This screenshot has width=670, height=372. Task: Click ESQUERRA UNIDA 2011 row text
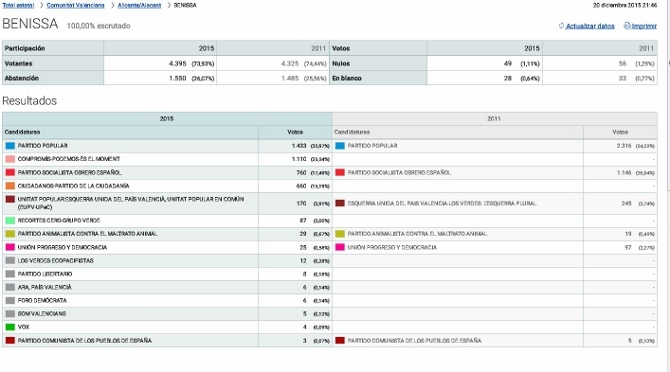pyautogui.click(x=442, y=203)
